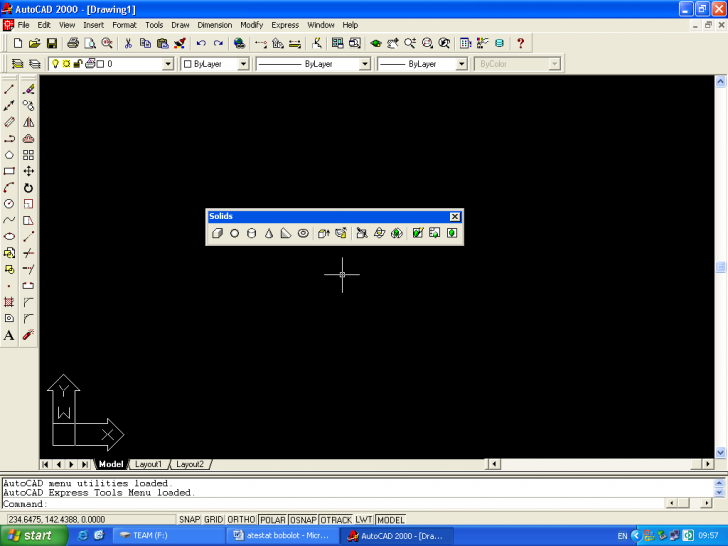Select the Multiline Text tool

point(9,335)
